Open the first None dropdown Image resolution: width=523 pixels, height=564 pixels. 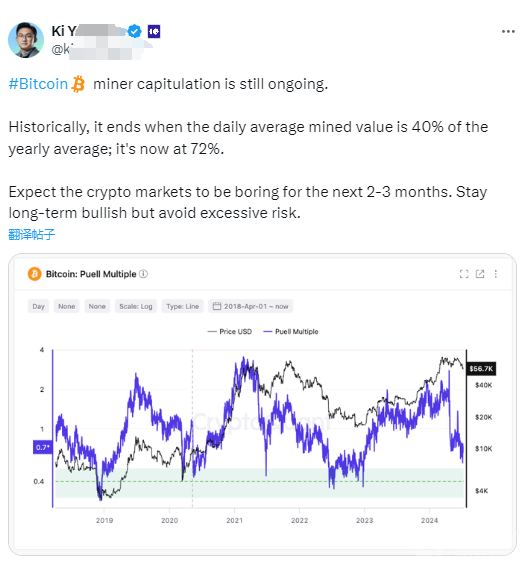pyautogui.click(x=67, y=306)
